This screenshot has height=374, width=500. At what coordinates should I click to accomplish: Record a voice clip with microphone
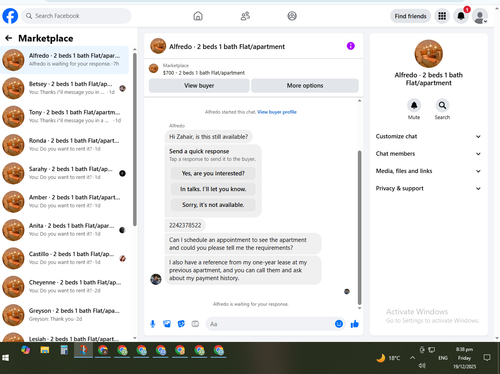click(x=153, y=324)
